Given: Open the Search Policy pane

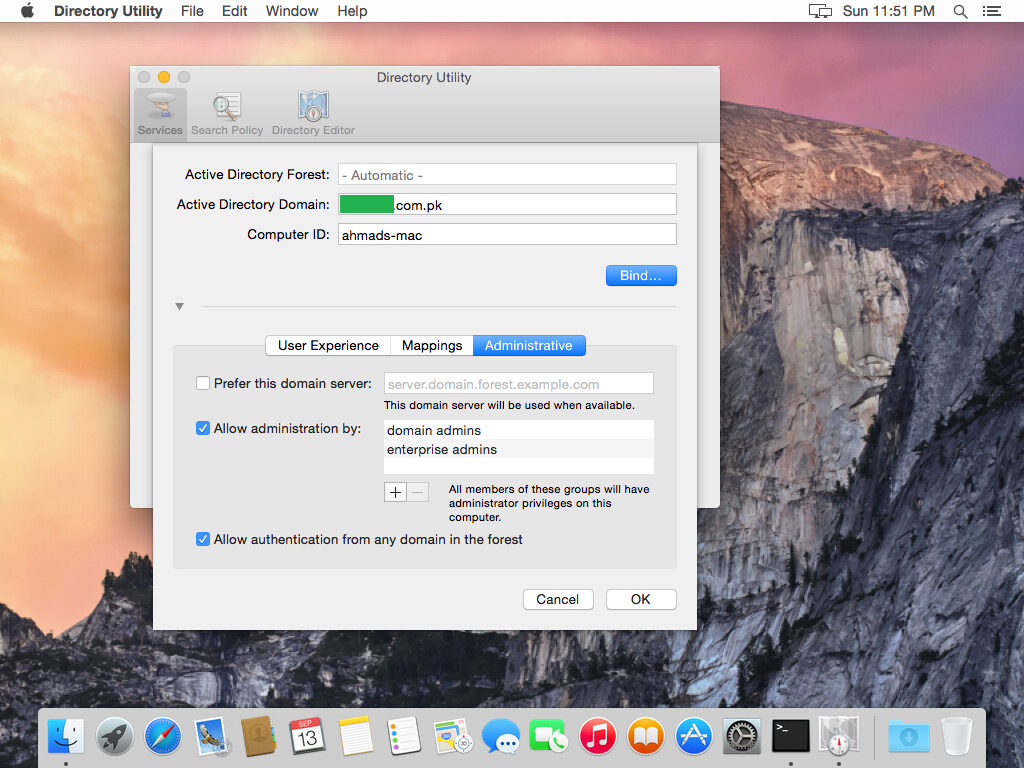Looking at the screenshot, I should coord(226,110).
